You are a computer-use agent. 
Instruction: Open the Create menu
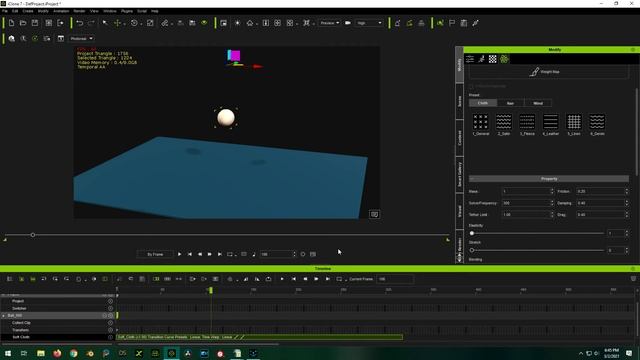pyautogui.click(x=28, y=11)
